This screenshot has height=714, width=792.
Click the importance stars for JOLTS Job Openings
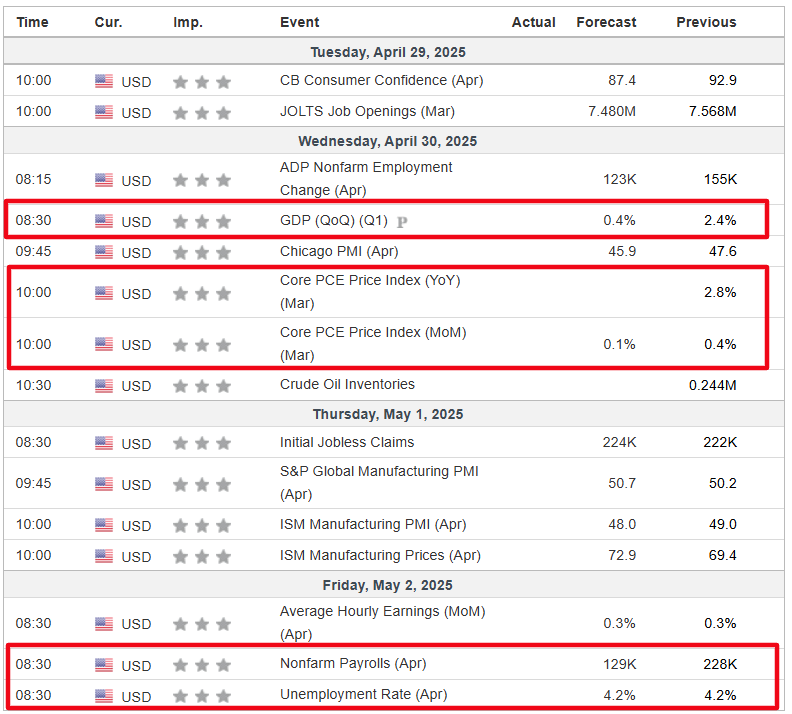202,112
